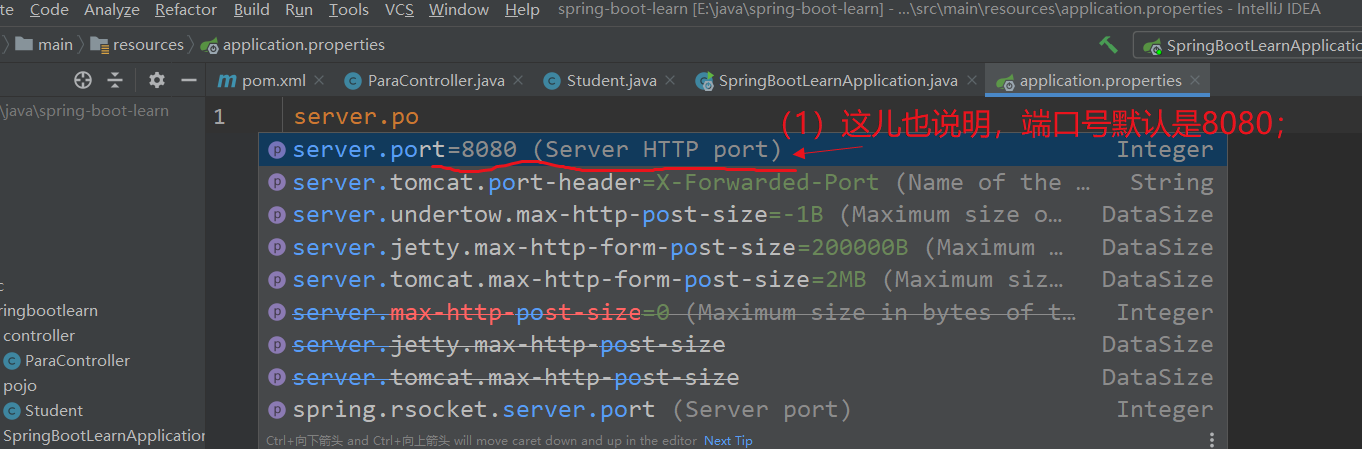
Task: Click property icon beside spring.rsocket.server.port
Action: click(x=277, y=410)
